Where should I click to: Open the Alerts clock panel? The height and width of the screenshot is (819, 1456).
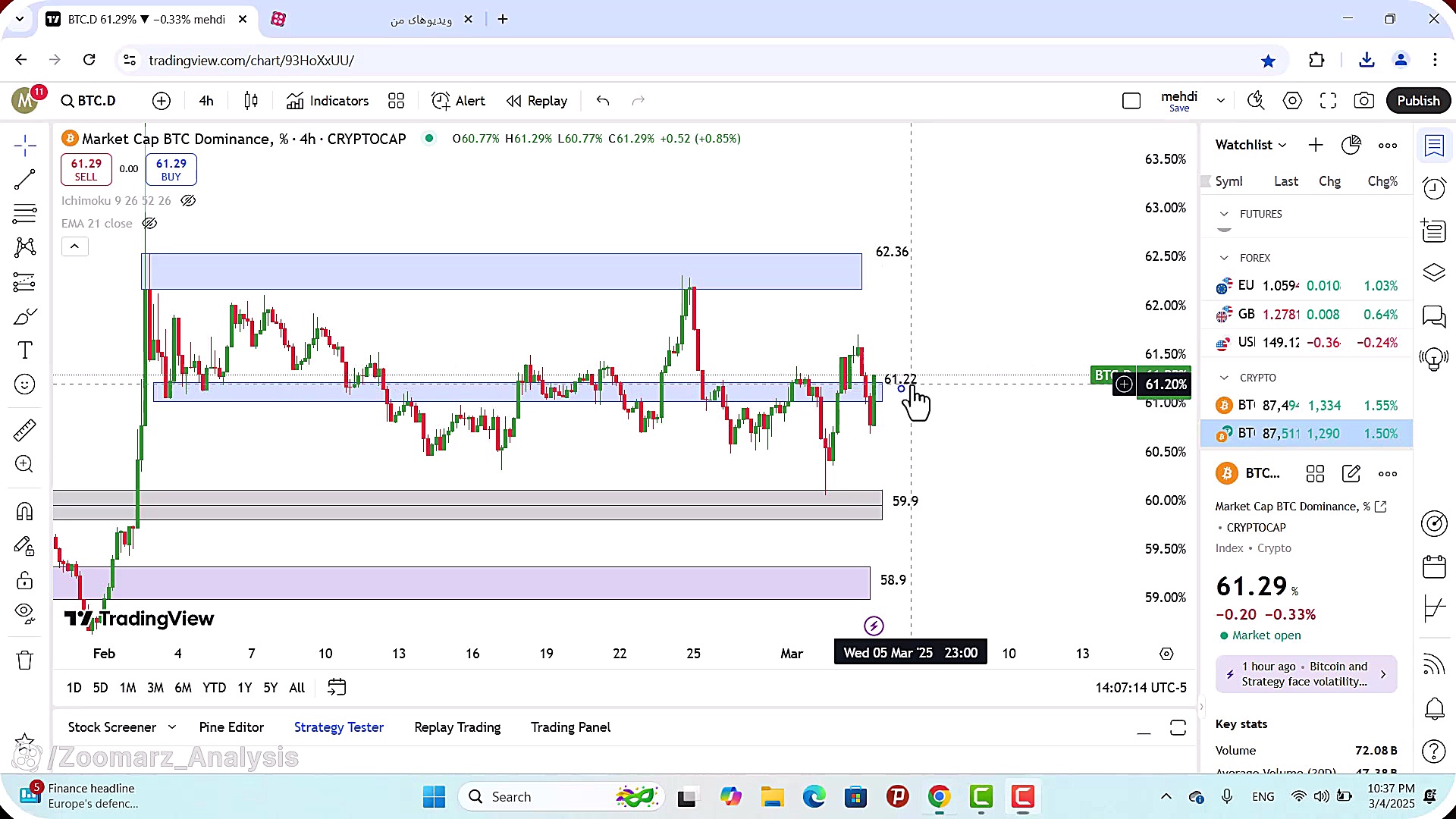coord(1434,188)
